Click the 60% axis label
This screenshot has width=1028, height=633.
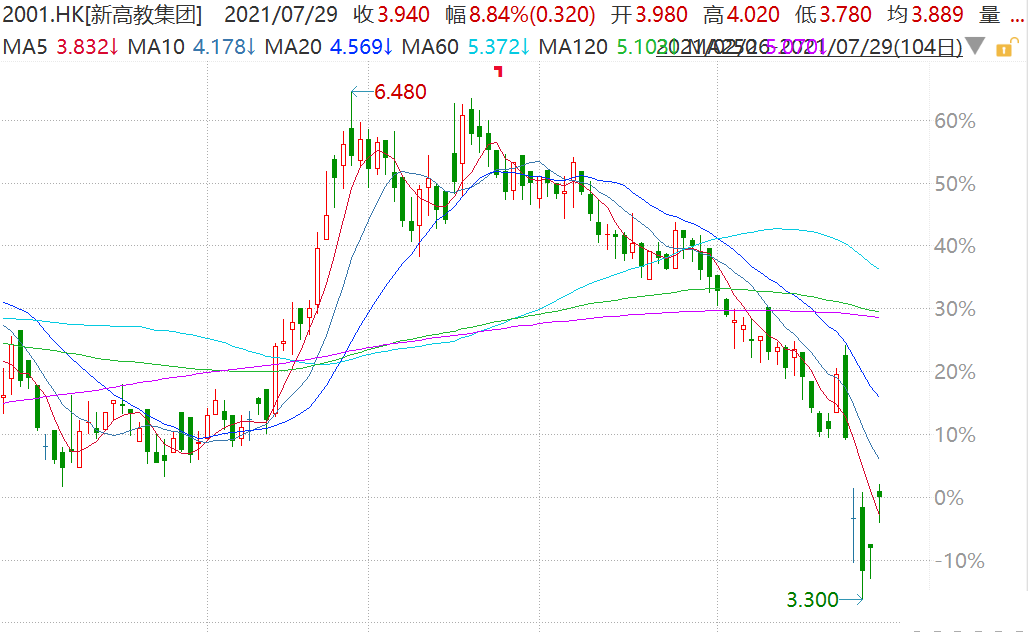[955, 121]
